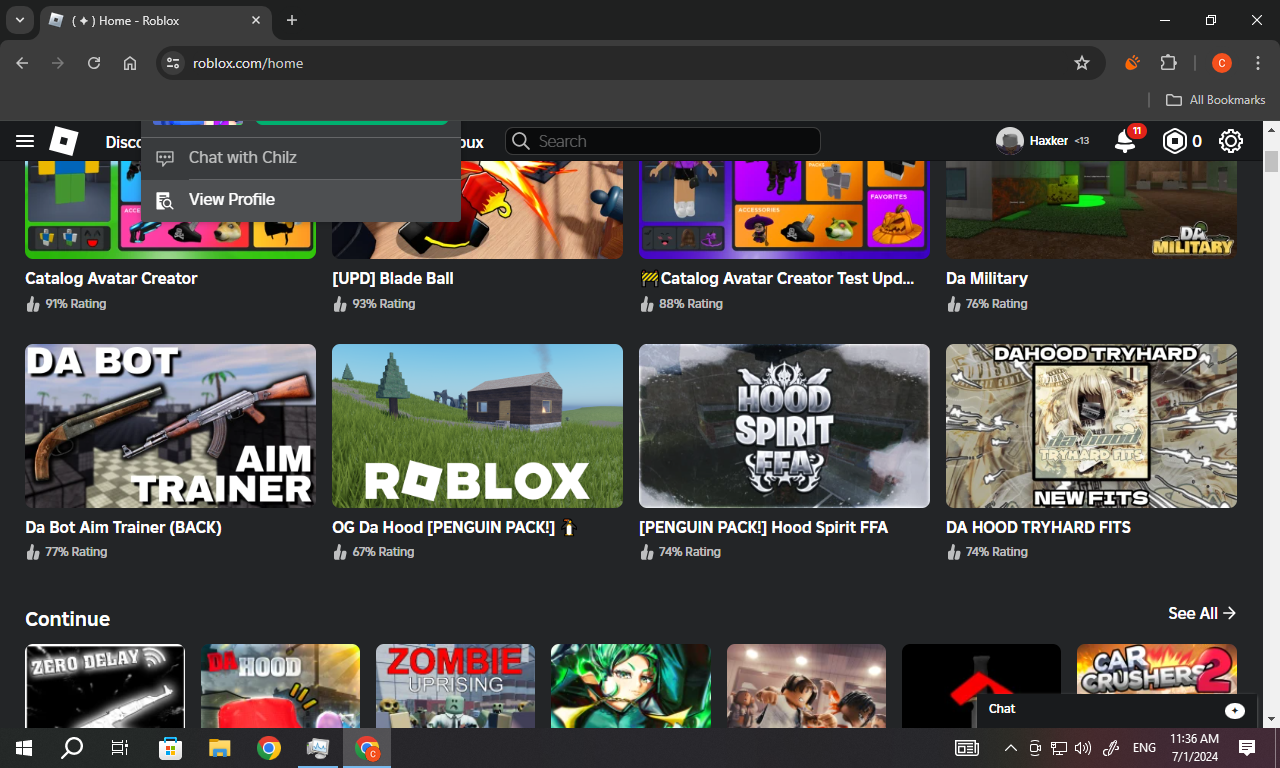
Task: Open the Robux balance icon
Action: pos(1173,141)
